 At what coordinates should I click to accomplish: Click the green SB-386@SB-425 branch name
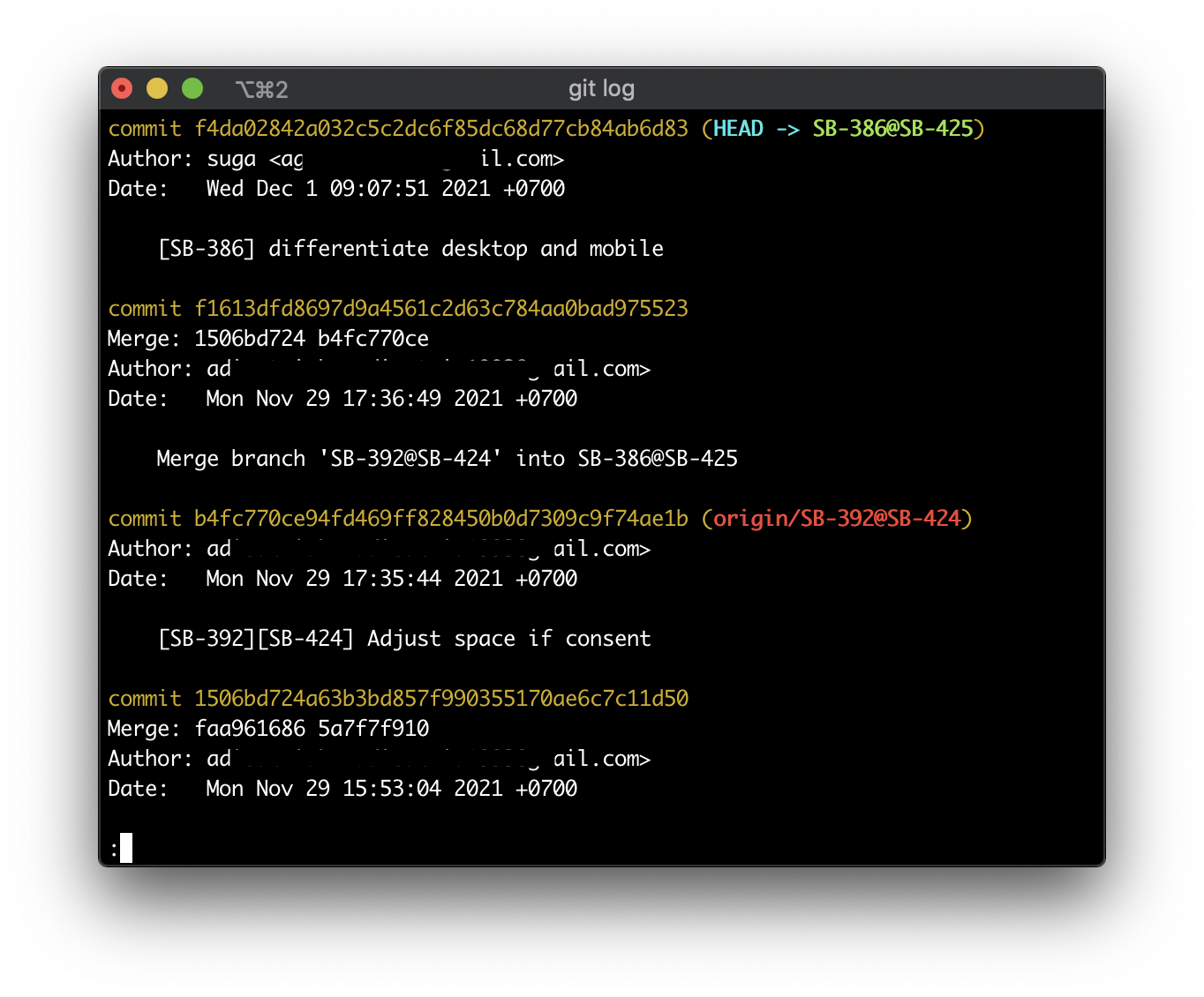(892, 129)
